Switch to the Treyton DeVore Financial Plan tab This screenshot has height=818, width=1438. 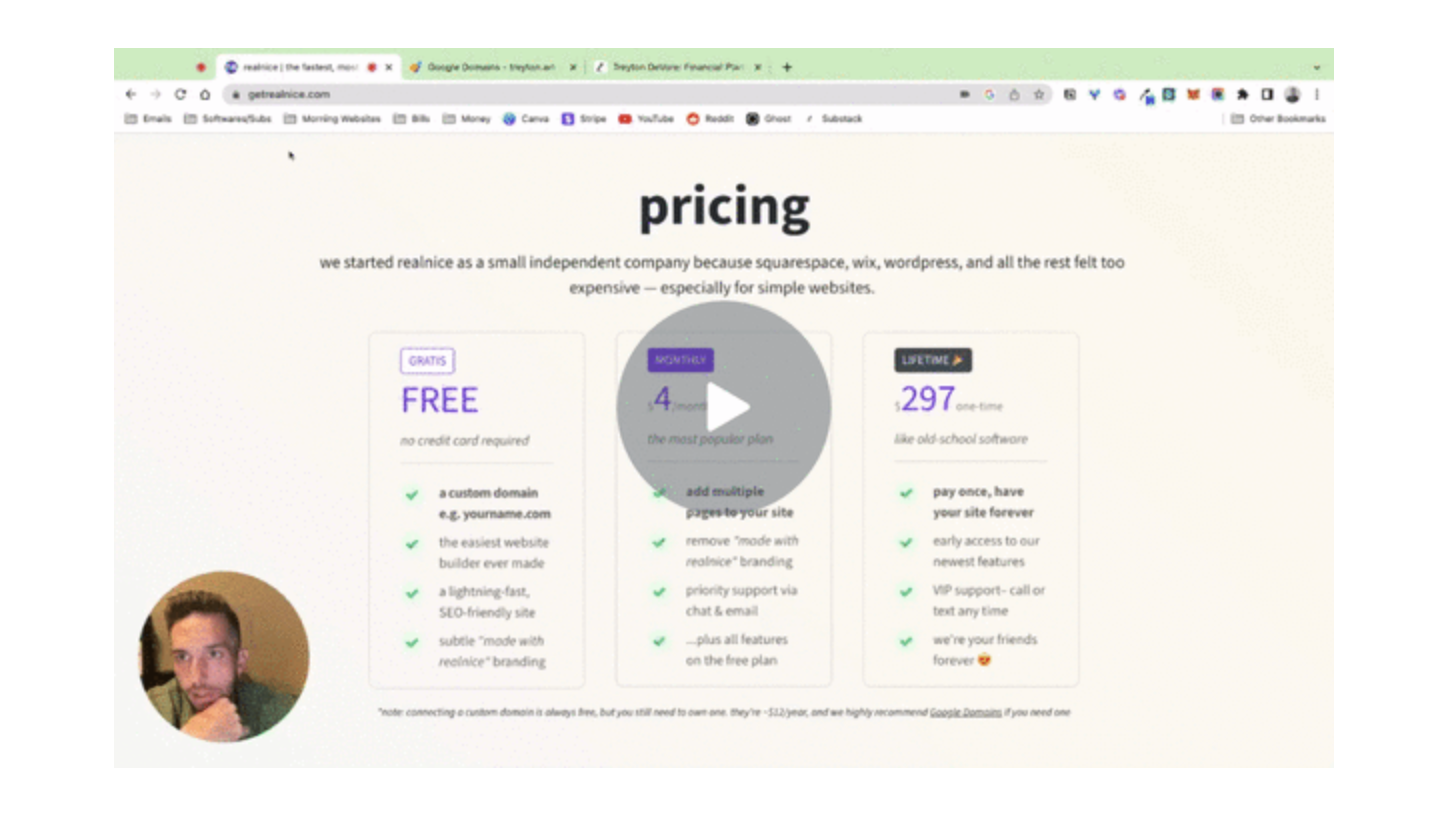[677, 67]
